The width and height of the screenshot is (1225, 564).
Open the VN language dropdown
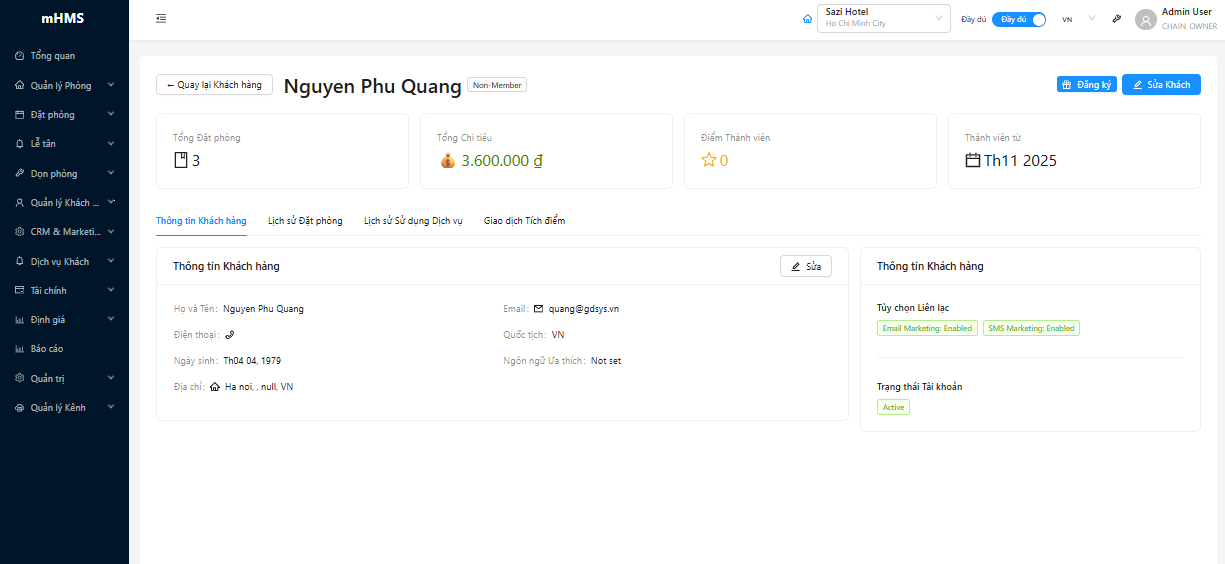(x=1078, y=19)
